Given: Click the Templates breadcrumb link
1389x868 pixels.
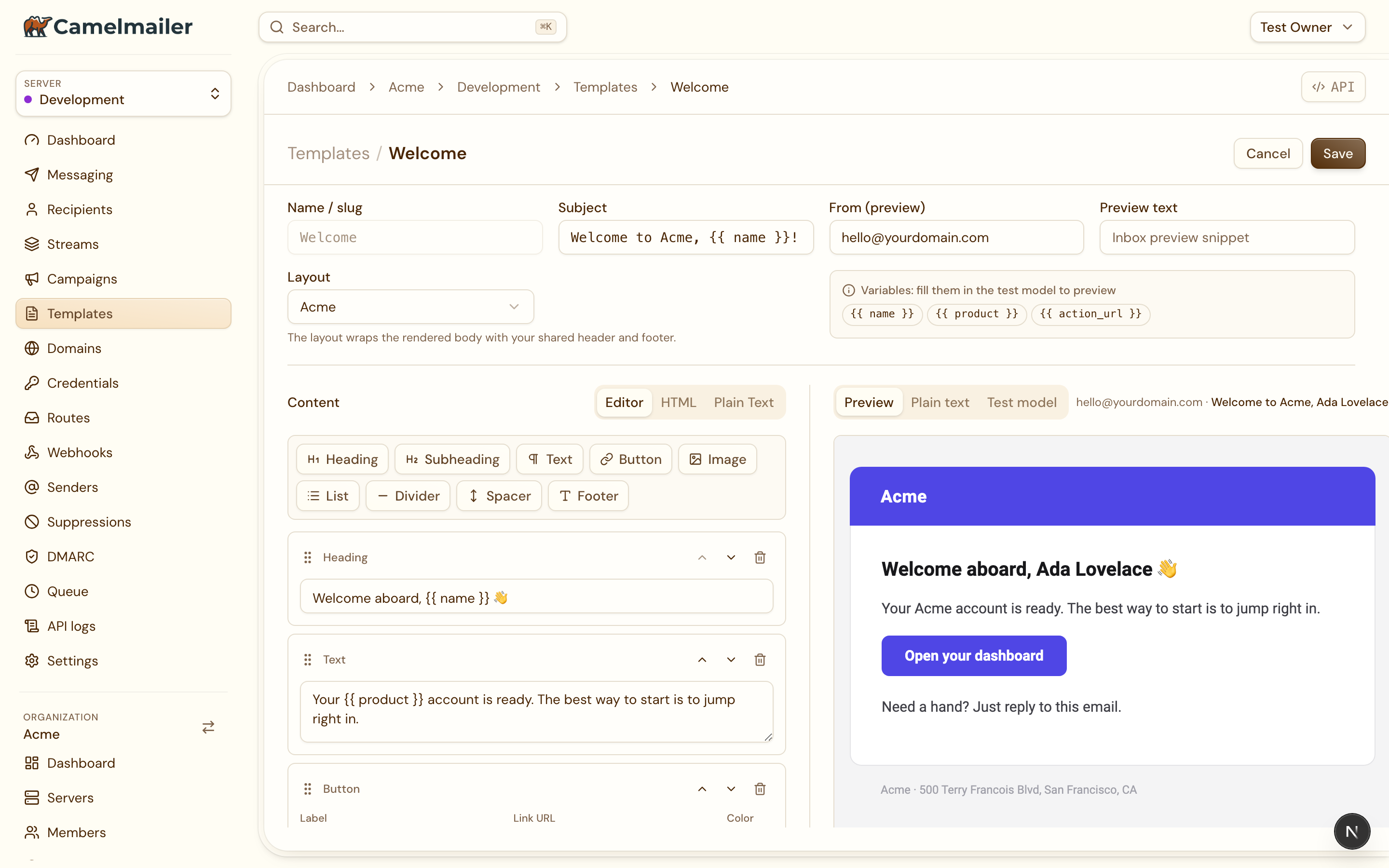Looking at the screenshot, I should pyautogui.click(x=605, y=87).
